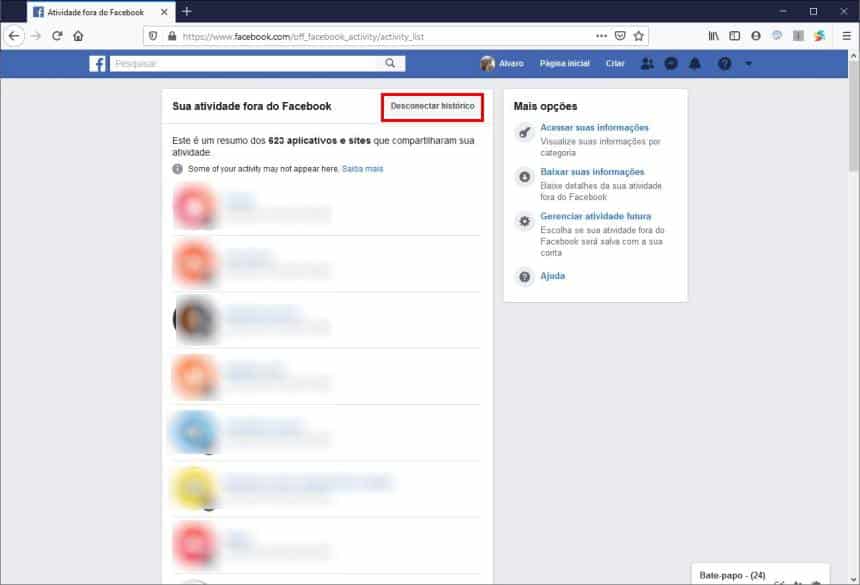Click the page vertical scrollbar
The height and width of the screenshot is (585, 860).
click(853, 115)
